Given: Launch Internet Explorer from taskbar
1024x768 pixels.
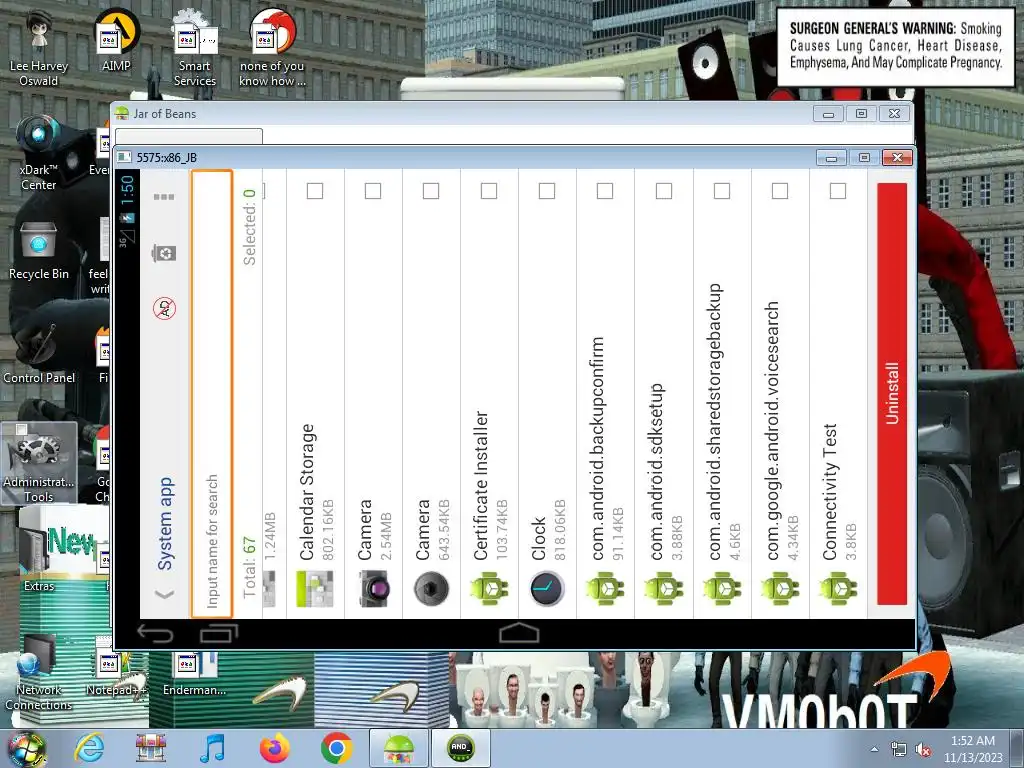Looking at the screenshot, I should coord(89,748).
